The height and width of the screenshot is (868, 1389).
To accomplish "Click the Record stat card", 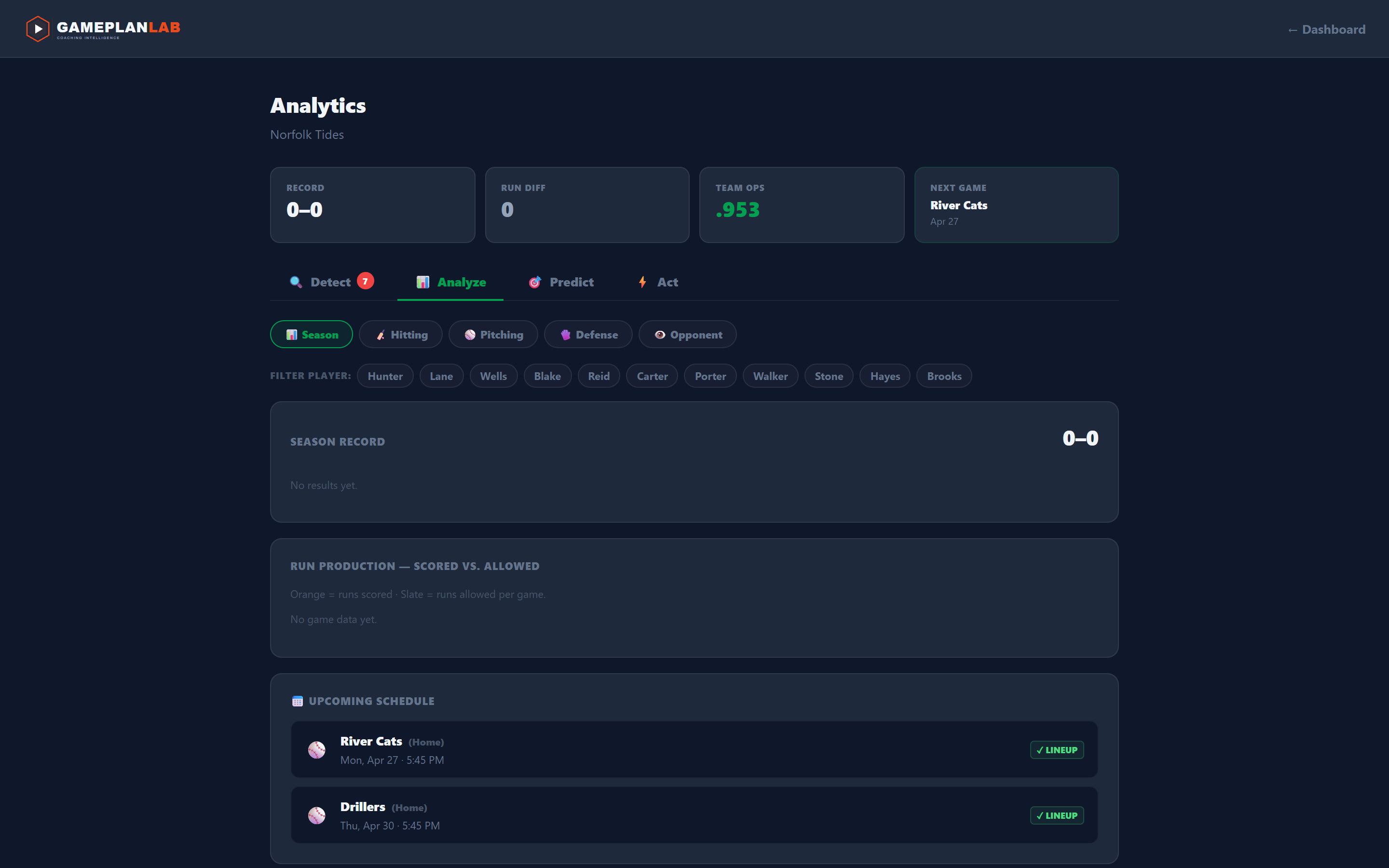I will click(372, 205).
